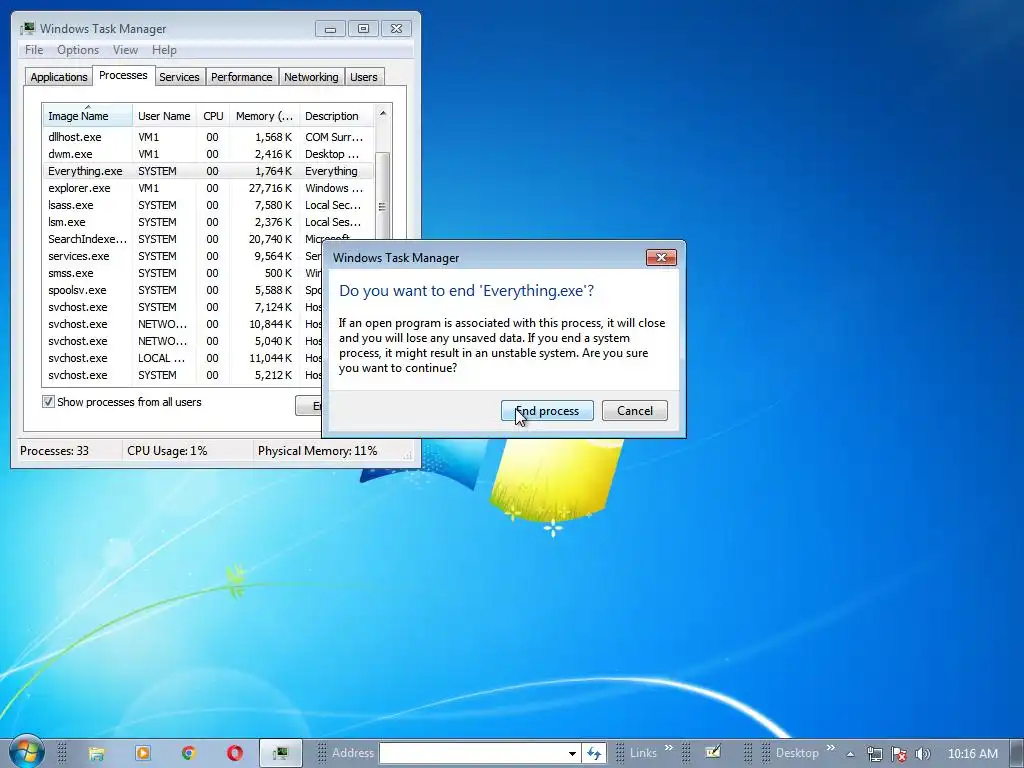This screenshot has height=768, width=1024.
Task: Open the volume speaker tray icon
Action: click(x=922, y=754)
